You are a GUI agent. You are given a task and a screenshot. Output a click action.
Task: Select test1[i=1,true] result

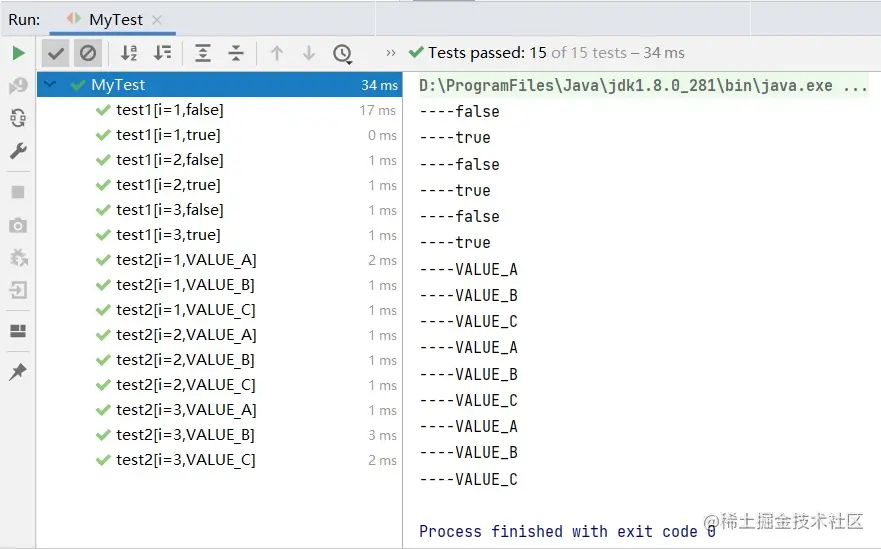click(219, 135)
